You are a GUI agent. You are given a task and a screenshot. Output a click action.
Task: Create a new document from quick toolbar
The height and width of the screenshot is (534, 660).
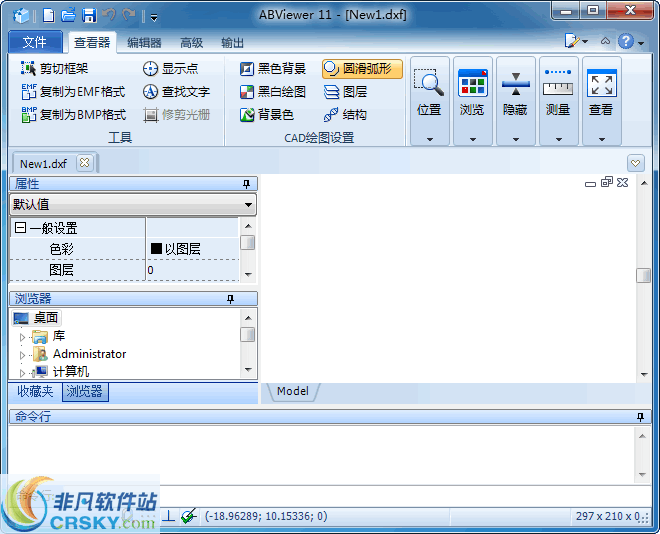[x=49, y=16]
